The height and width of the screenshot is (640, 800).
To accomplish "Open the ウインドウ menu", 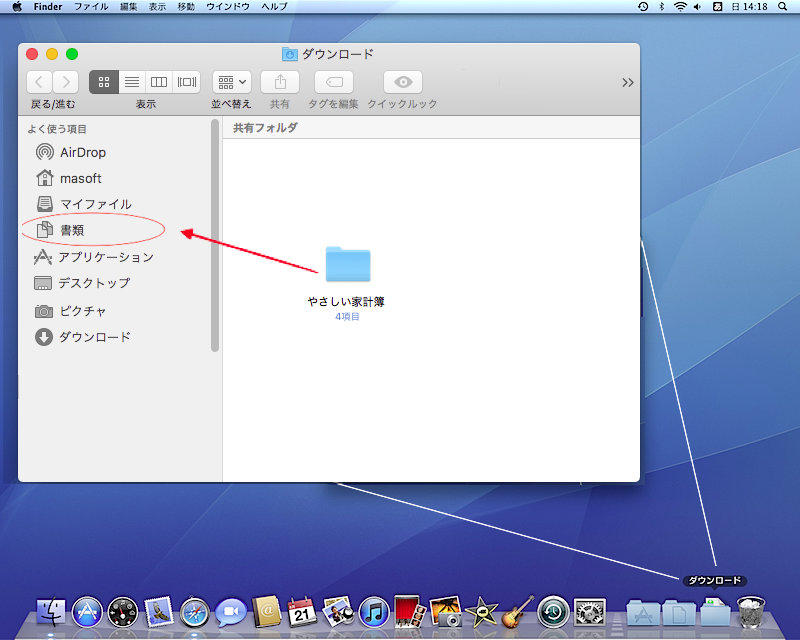I will tap(228, 7).
